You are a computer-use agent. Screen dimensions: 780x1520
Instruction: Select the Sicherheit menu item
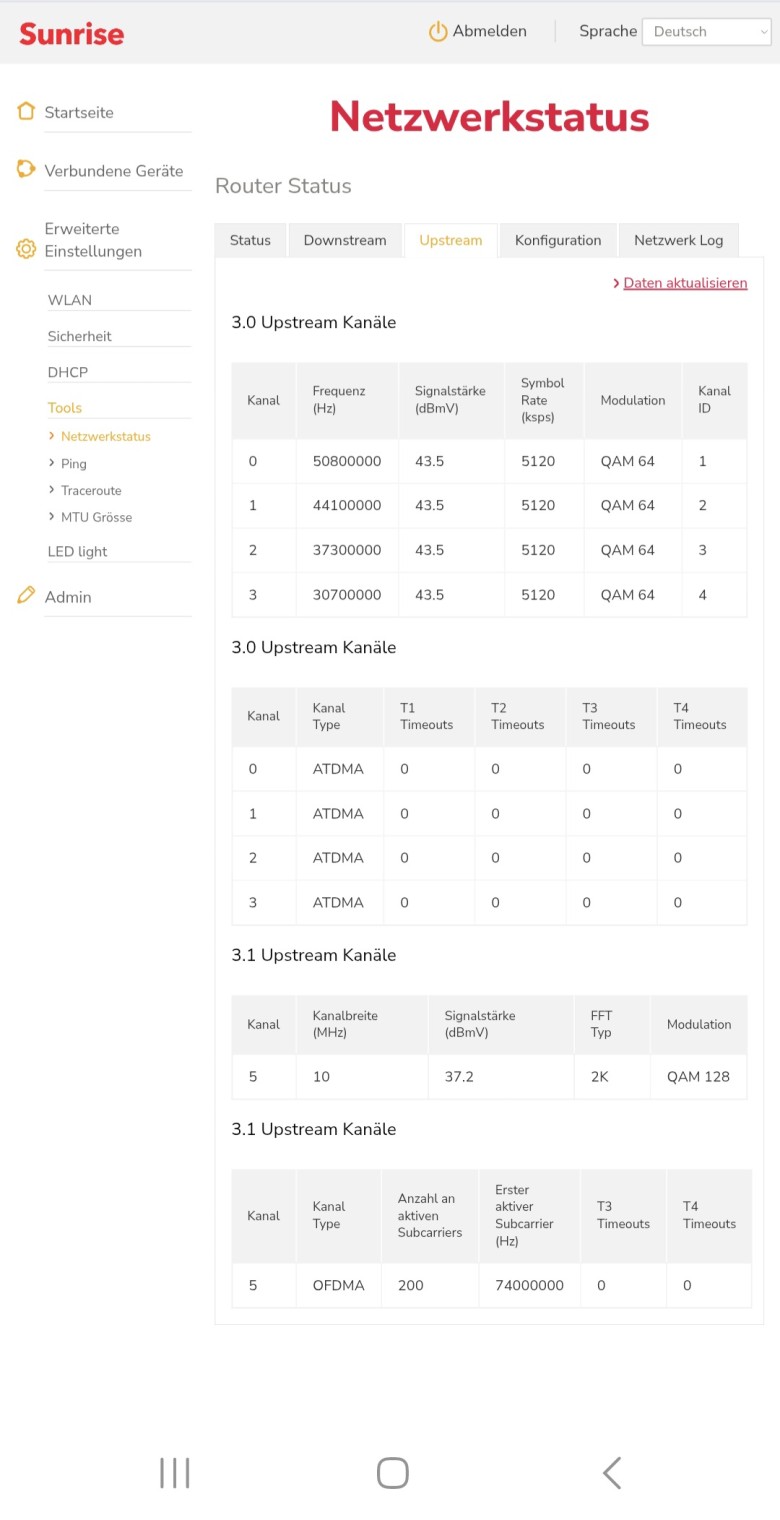tap(80, 336)
